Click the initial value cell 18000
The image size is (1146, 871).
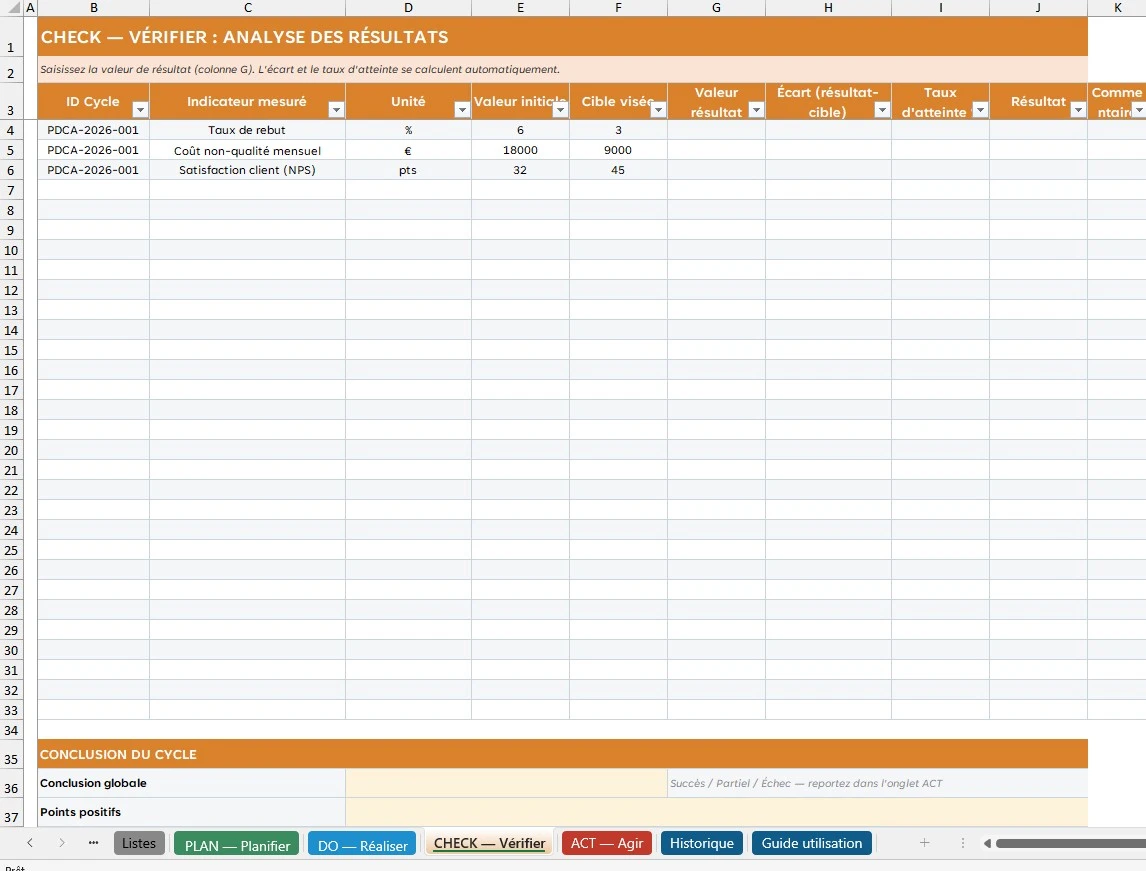tap(520, 151)
